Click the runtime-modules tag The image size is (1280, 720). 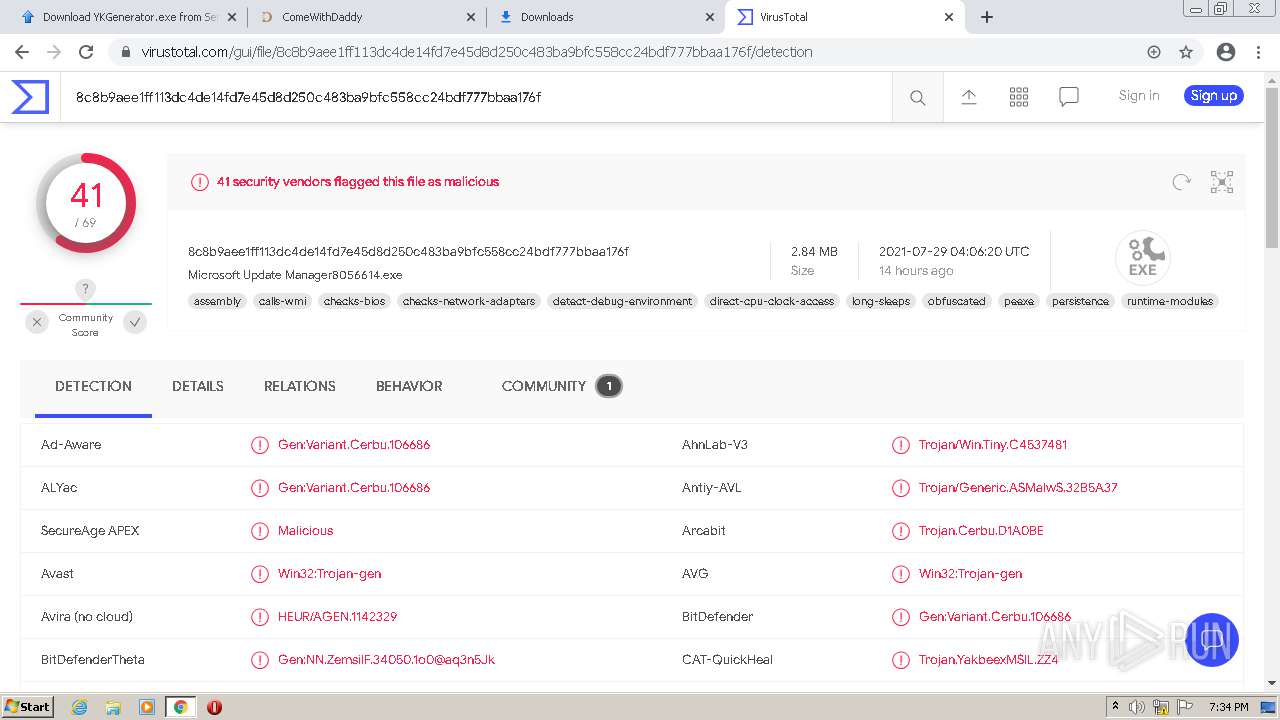[1170, 301]
